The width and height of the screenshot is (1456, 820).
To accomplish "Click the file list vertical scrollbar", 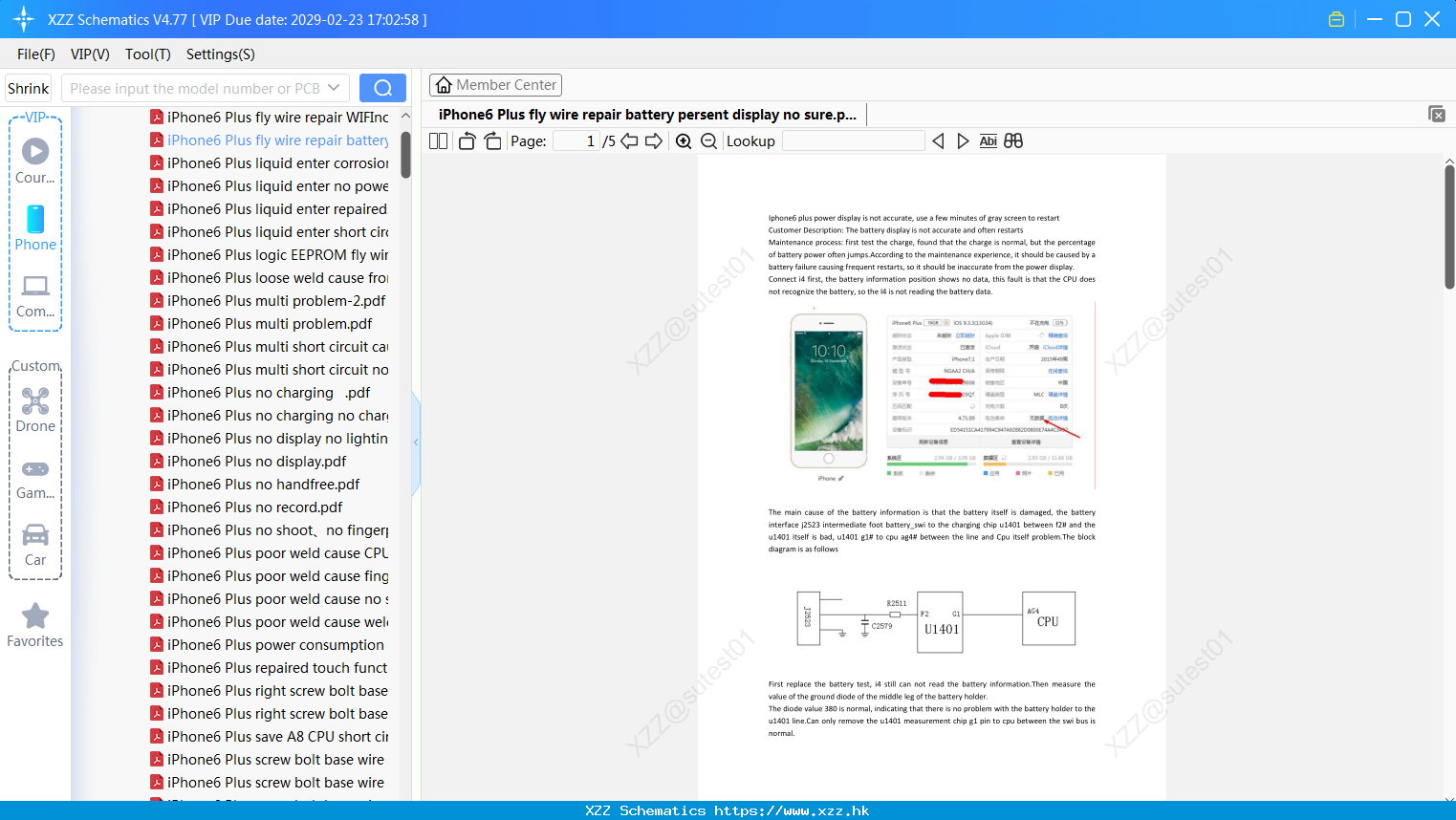I will point(405,155).
